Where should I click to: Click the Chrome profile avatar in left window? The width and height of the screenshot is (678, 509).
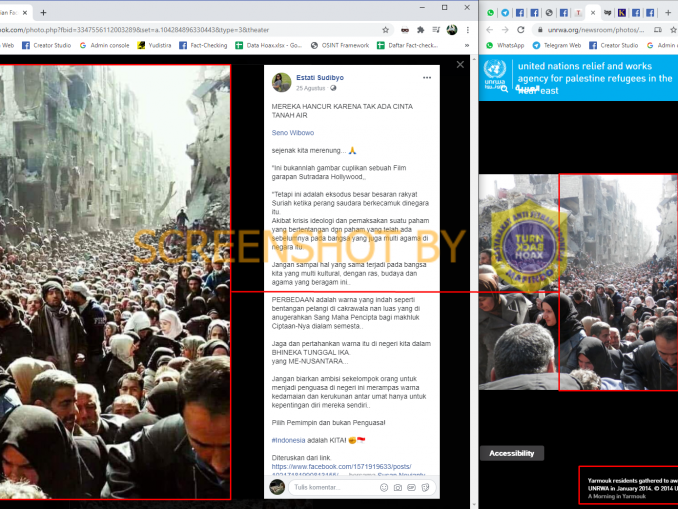click(x=452, y=30)
